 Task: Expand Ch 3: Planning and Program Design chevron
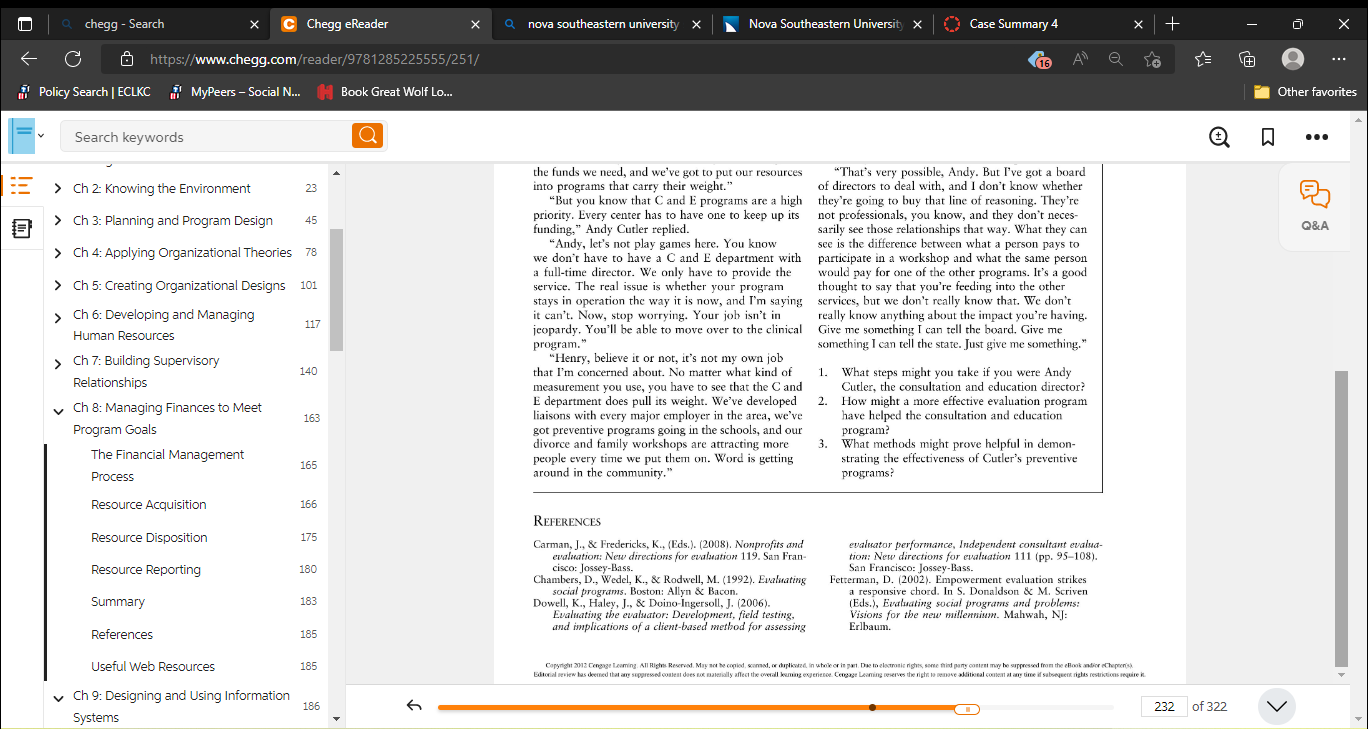(x=58, y=220)
